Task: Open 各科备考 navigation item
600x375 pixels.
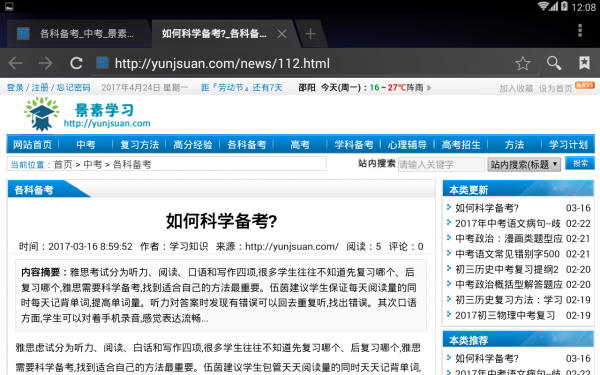Action: tap(246, 145)
